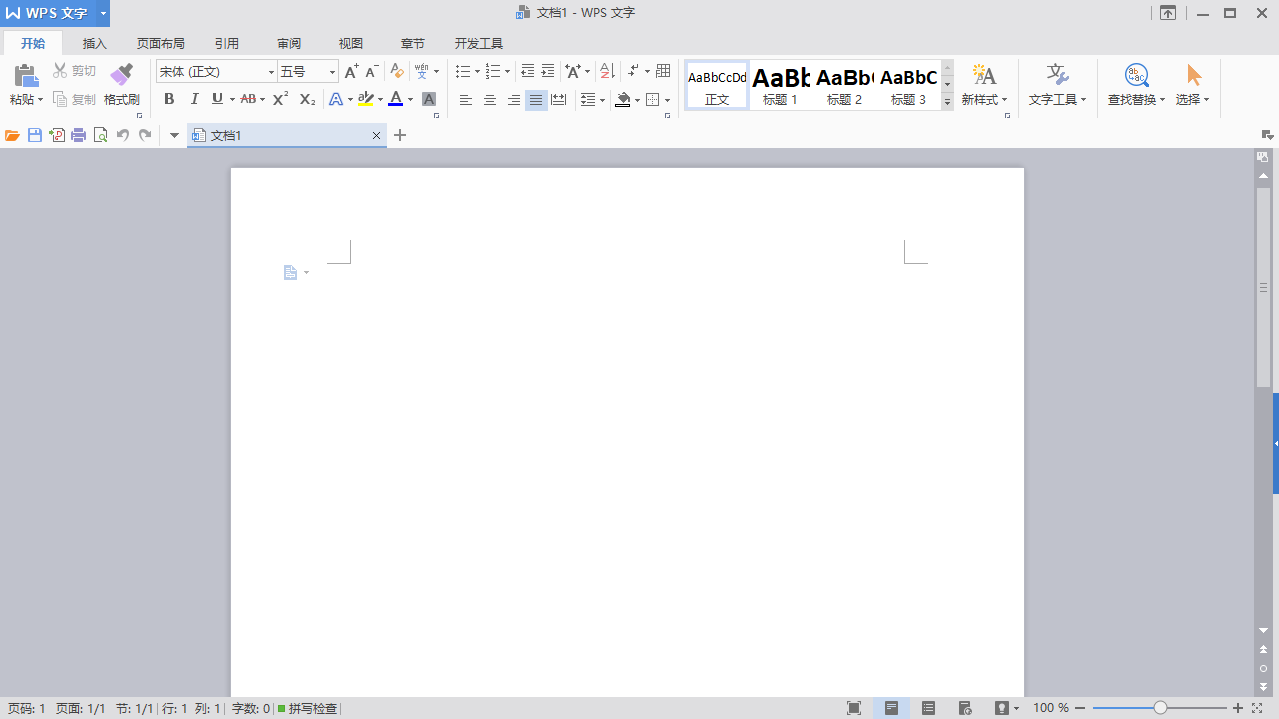Click the Format Painter (格式刷) icon
The width and height of the screenshot is (1279, 719).
121,76
